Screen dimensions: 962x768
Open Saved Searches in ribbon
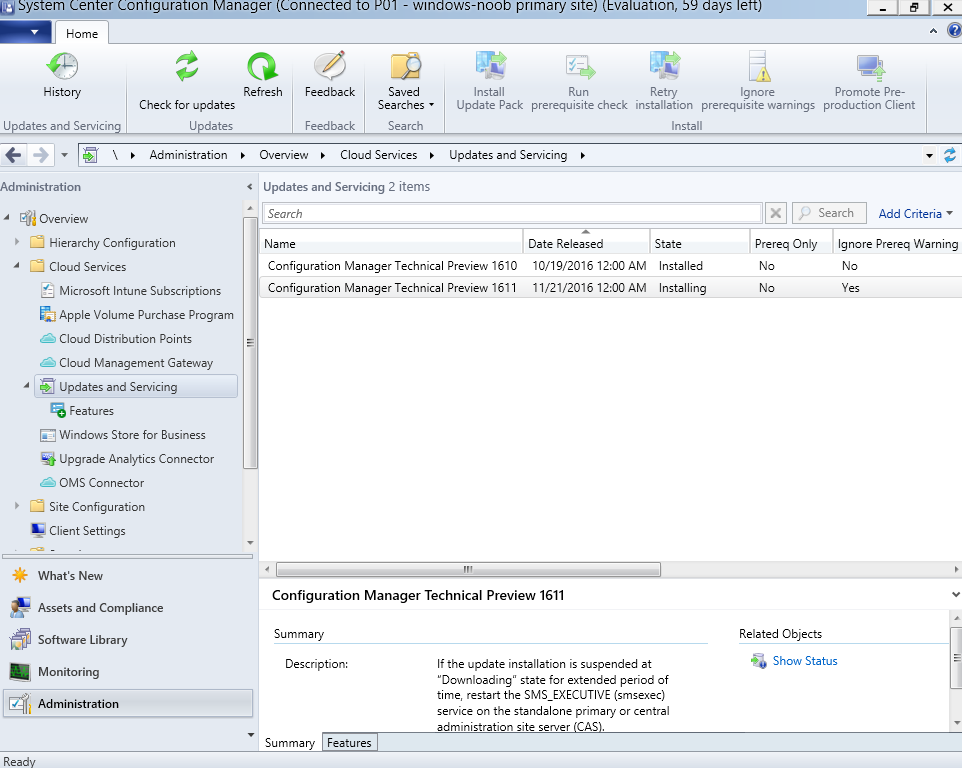point(405,81)
